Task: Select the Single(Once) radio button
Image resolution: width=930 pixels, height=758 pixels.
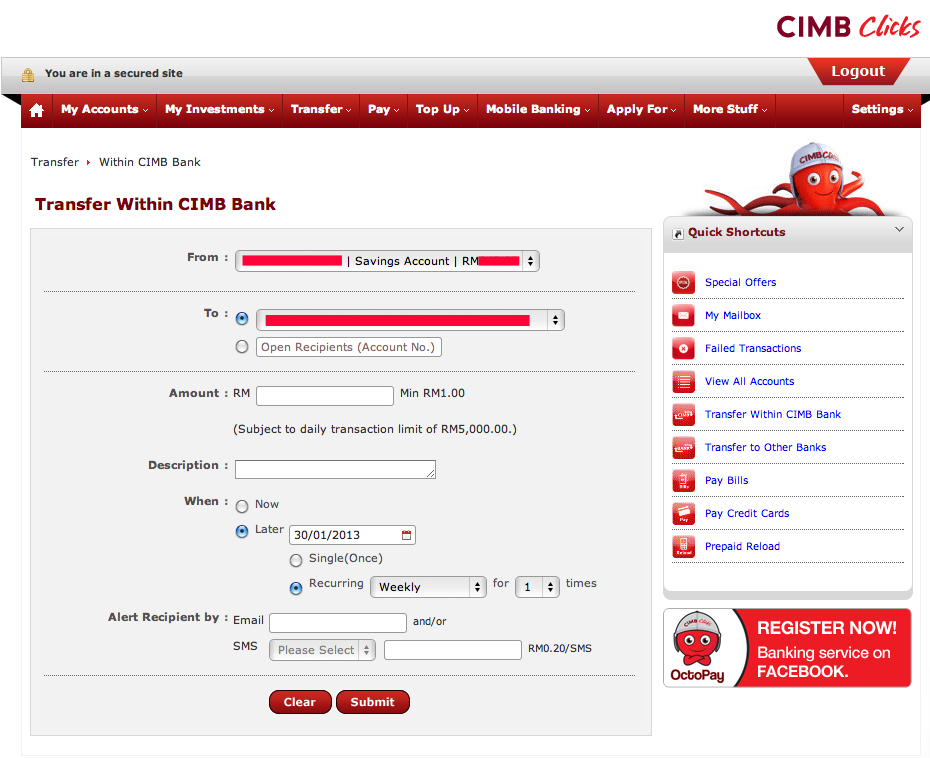Action: point(296,560)
